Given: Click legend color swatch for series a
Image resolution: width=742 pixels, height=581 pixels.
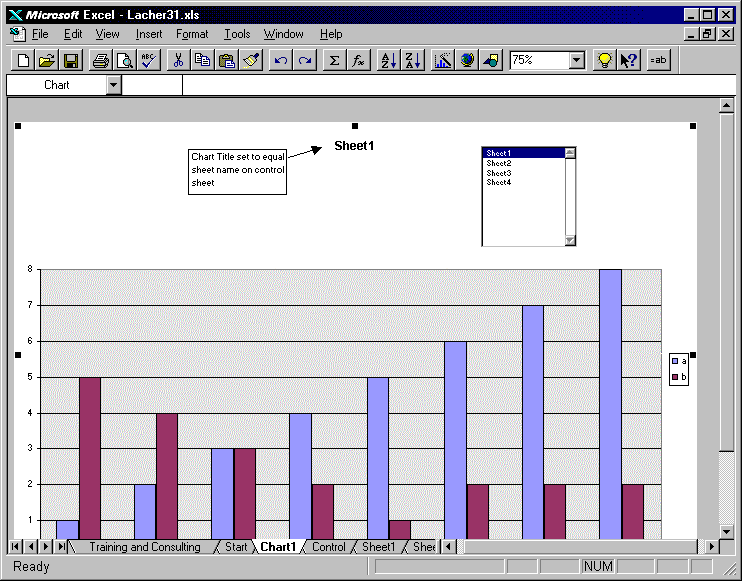Looking at the screenshot, I should pyautogui.click(x=675, y=361).
